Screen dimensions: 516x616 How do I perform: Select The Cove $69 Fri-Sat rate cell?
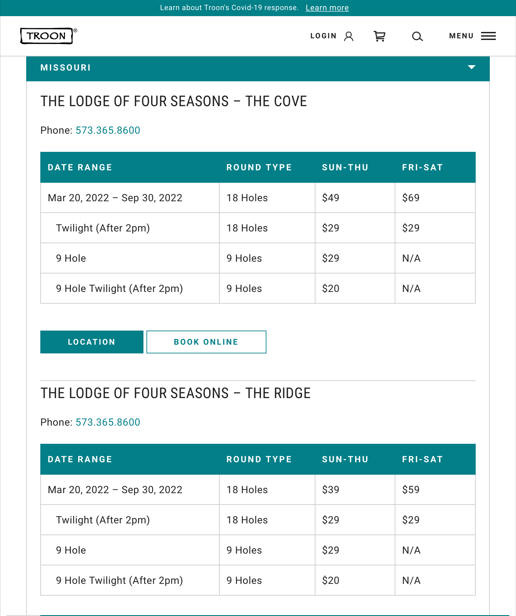pyautogui.click(x=435, y=198)
